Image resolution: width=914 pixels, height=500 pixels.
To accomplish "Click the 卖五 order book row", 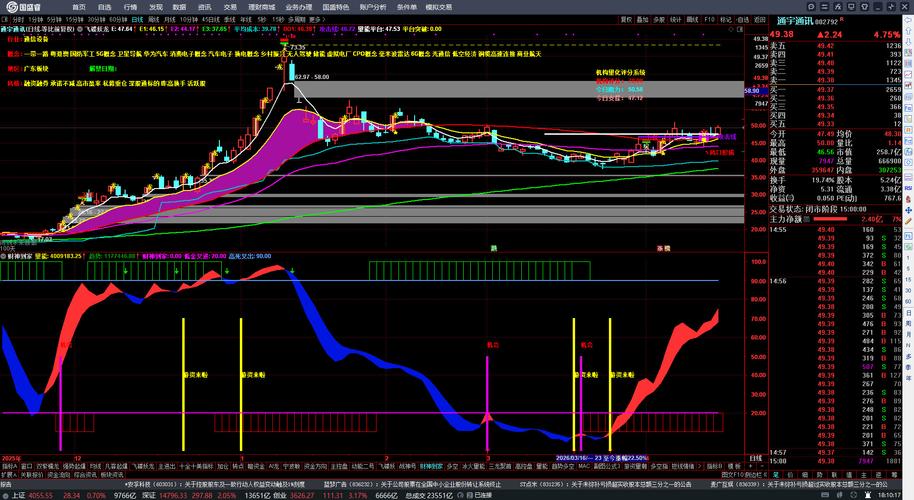I will point(835,45).
